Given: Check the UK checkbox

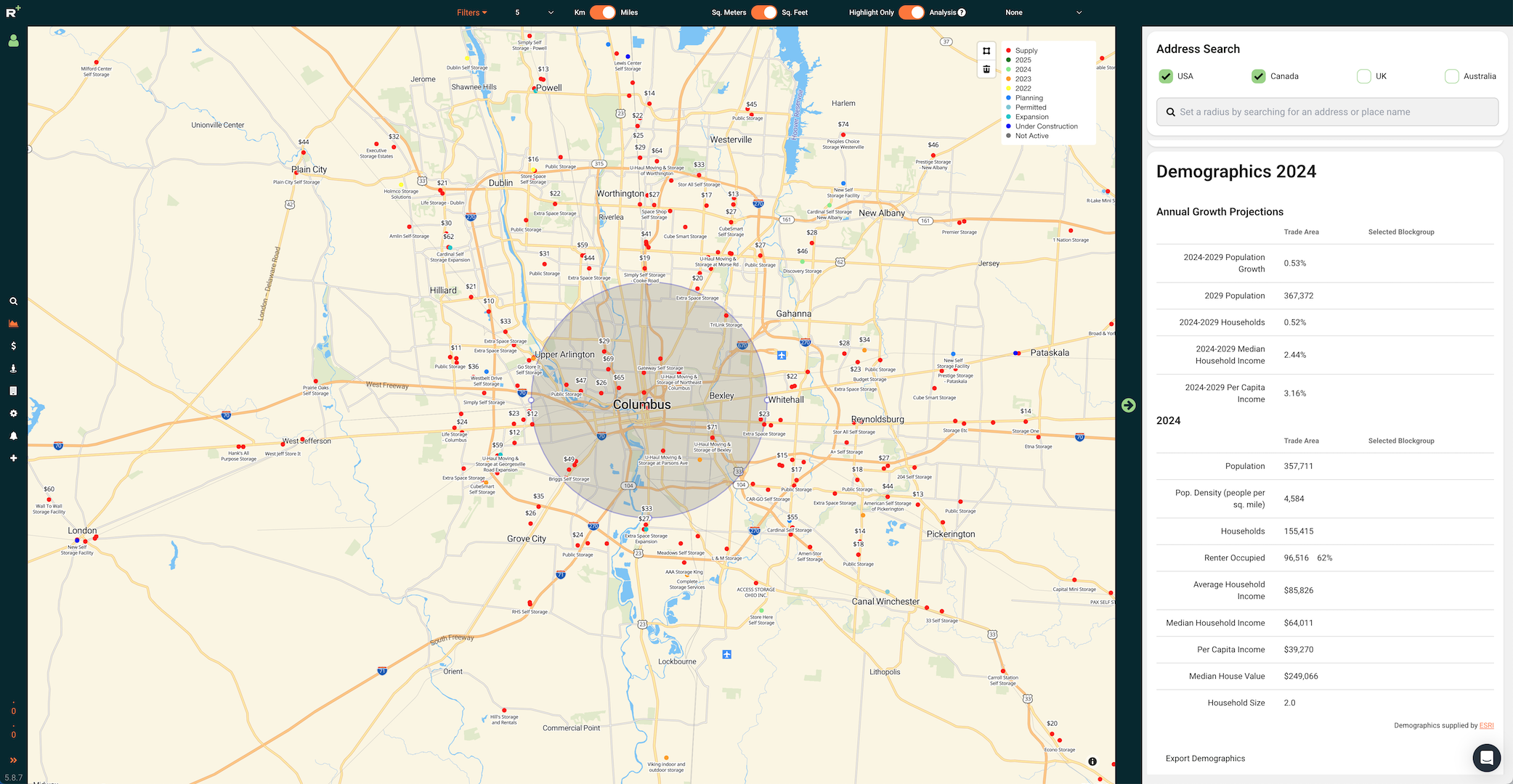Looking at the screenshot, I should click(x=1363, y=76).
